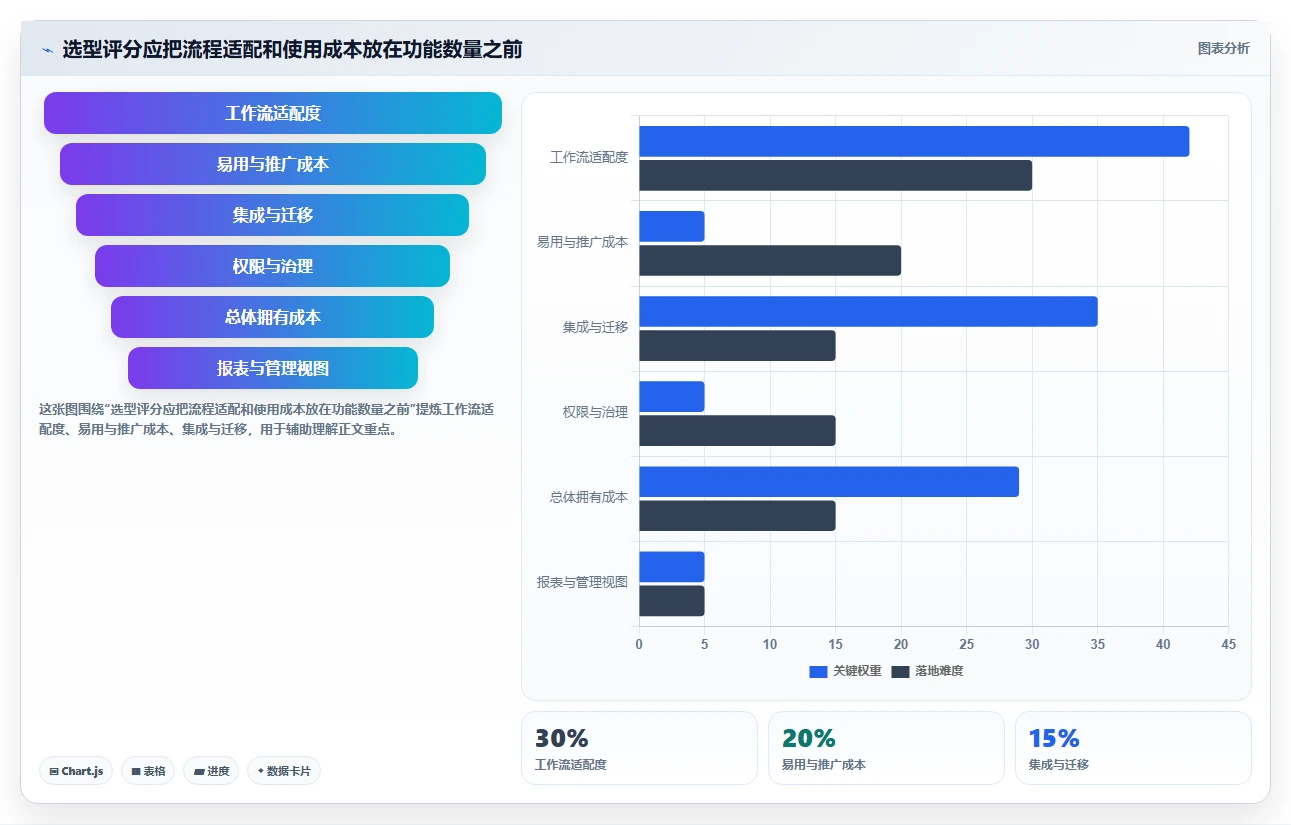The height and width of the screenshot is (825, 1291).
Task: Select the 集成与迁移 funnel bar
Action: click(x=273, y=215)
